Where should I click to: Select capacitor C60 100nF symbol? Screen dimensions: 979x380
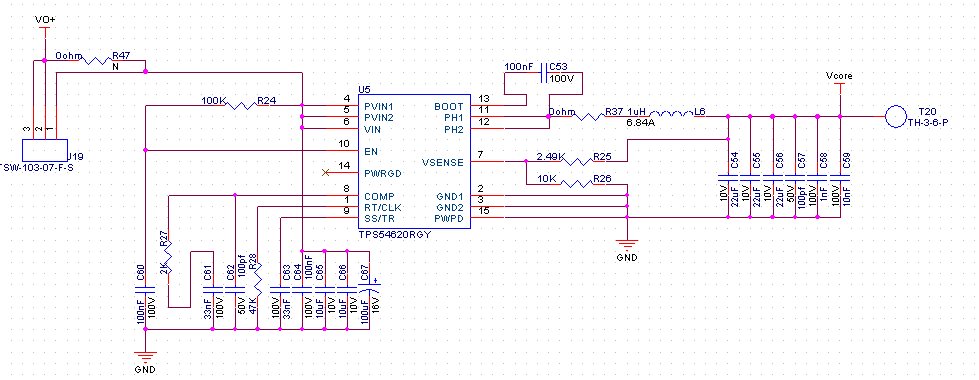[145, 290]
